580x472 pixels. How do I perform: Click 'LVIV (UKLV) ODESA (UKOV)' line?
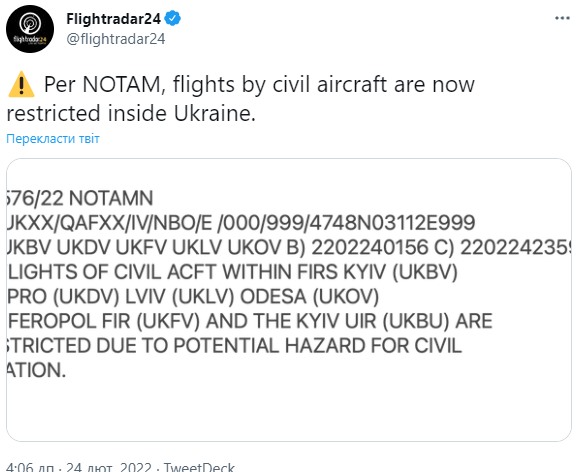click(193, 297)
